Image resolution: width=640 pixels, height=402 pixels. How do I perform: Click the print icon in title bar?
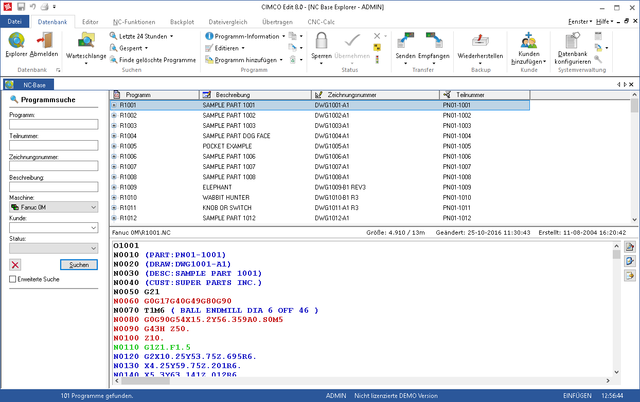tap(44, 7)
